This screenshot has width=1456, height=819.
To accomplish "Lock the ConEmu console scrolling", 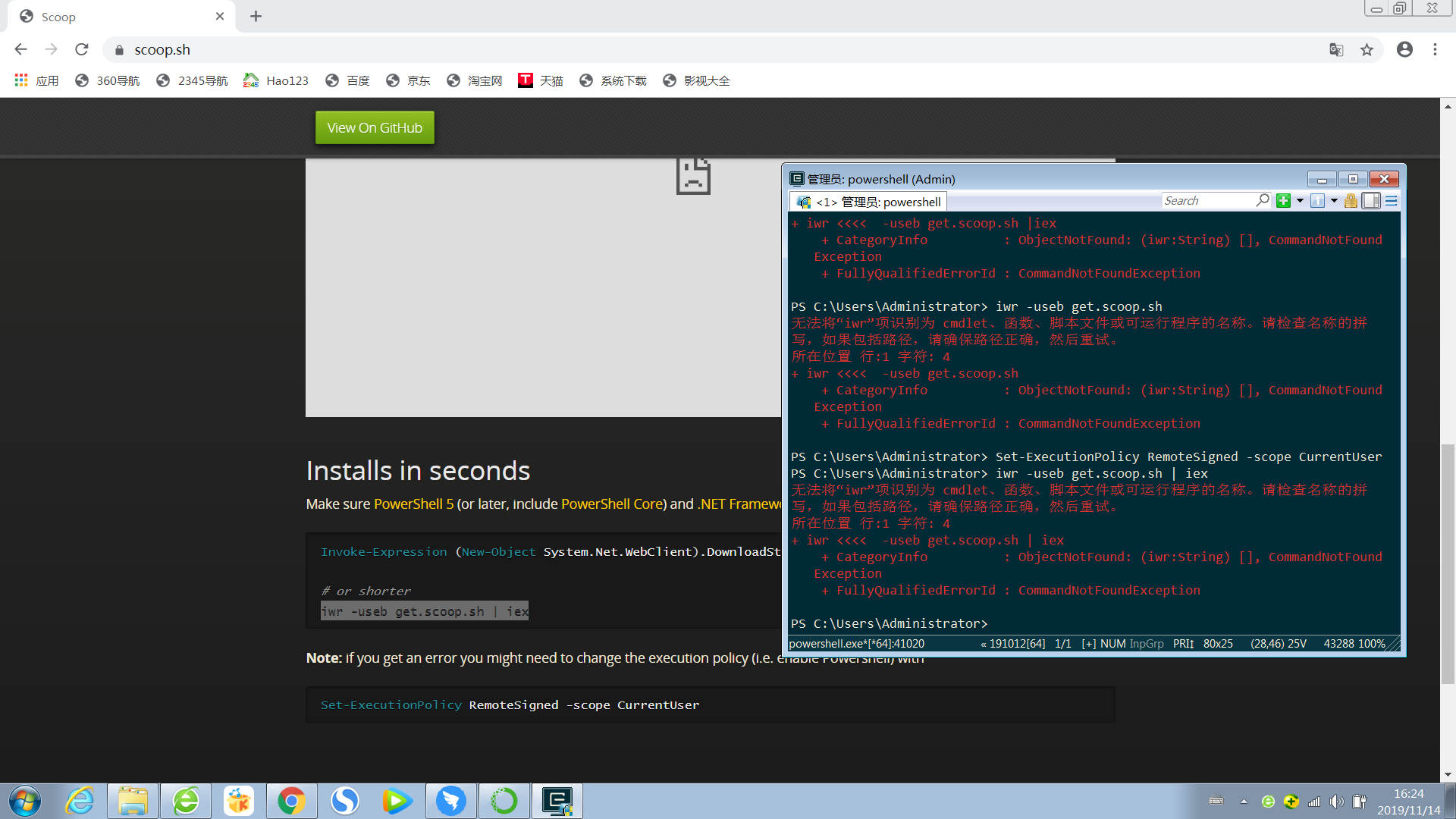I will (1351, 201).
